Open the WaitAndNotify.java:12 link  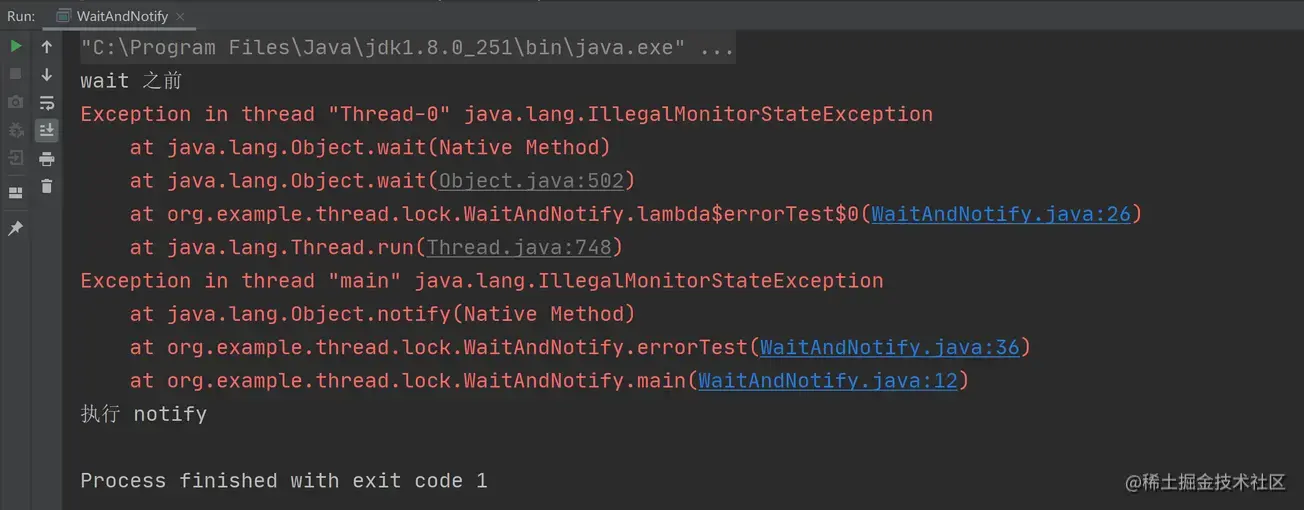tap(828, 381)
